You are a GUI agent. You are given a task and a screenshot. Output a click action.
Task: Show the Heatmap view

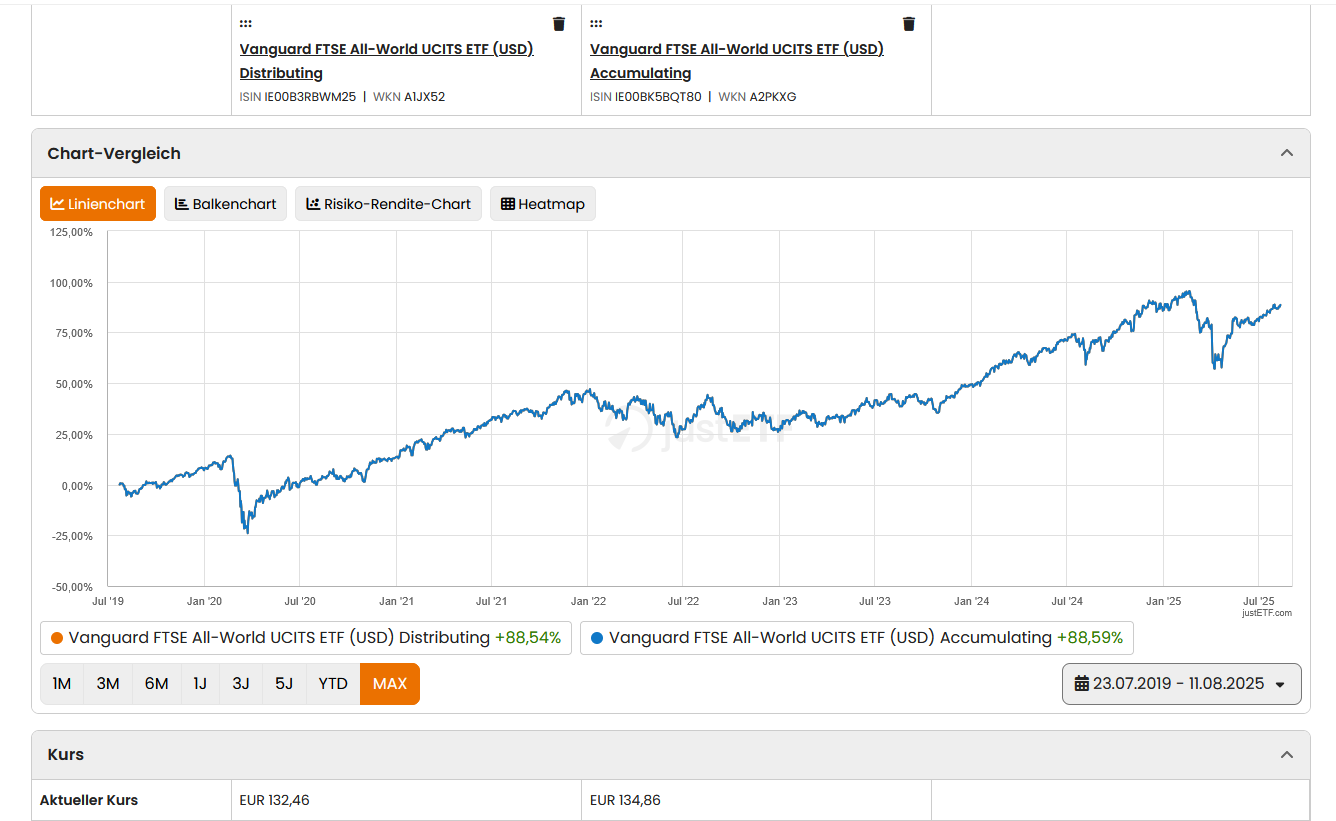point(542,204)
